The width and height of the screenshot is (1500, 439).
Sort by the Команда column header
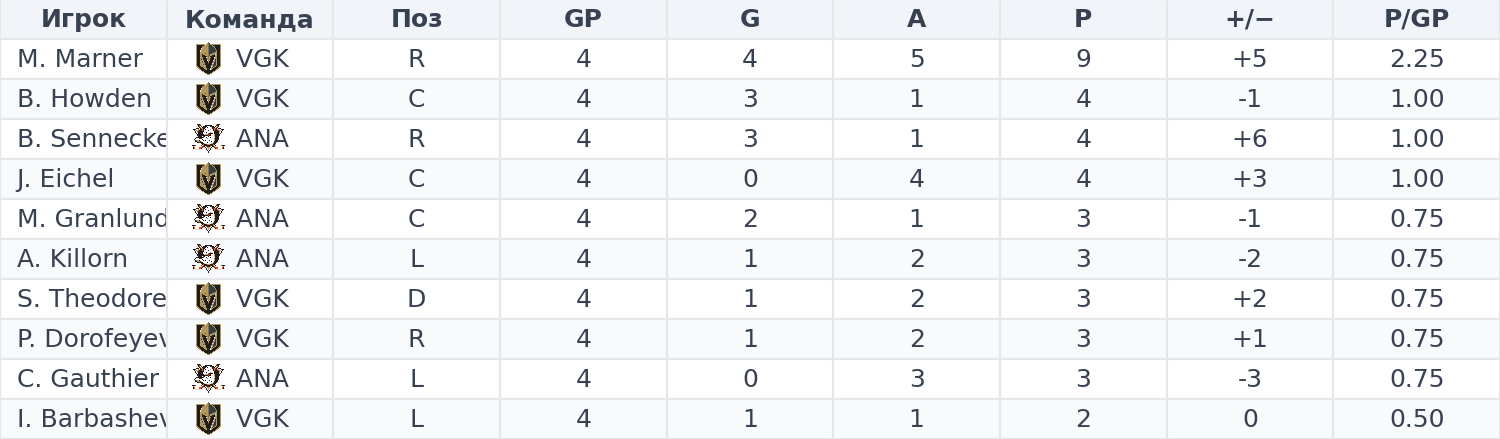pos(250,19)
